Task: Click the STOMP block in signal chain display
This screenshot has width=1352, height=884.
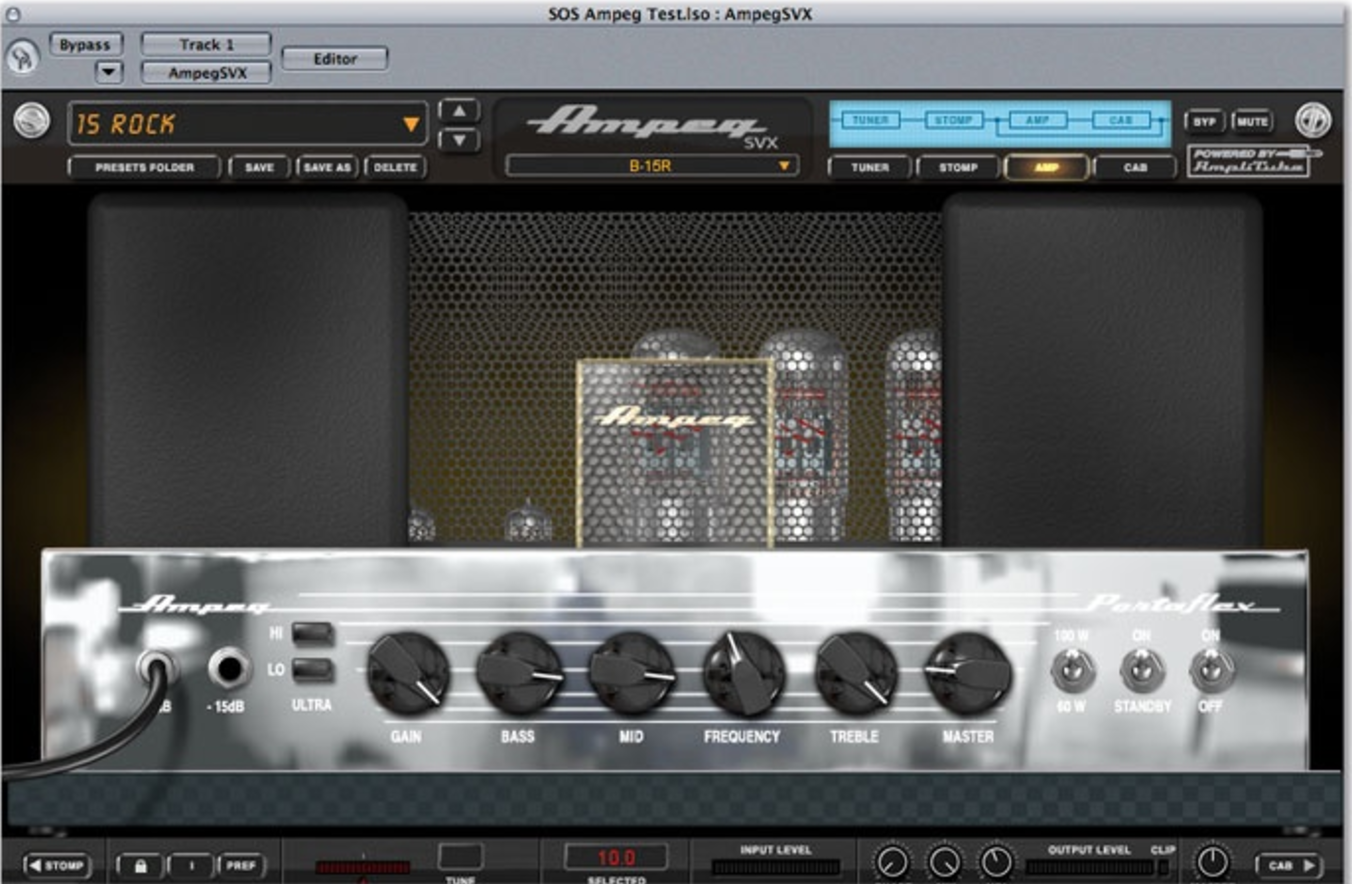Action: [x=953, y=121]
